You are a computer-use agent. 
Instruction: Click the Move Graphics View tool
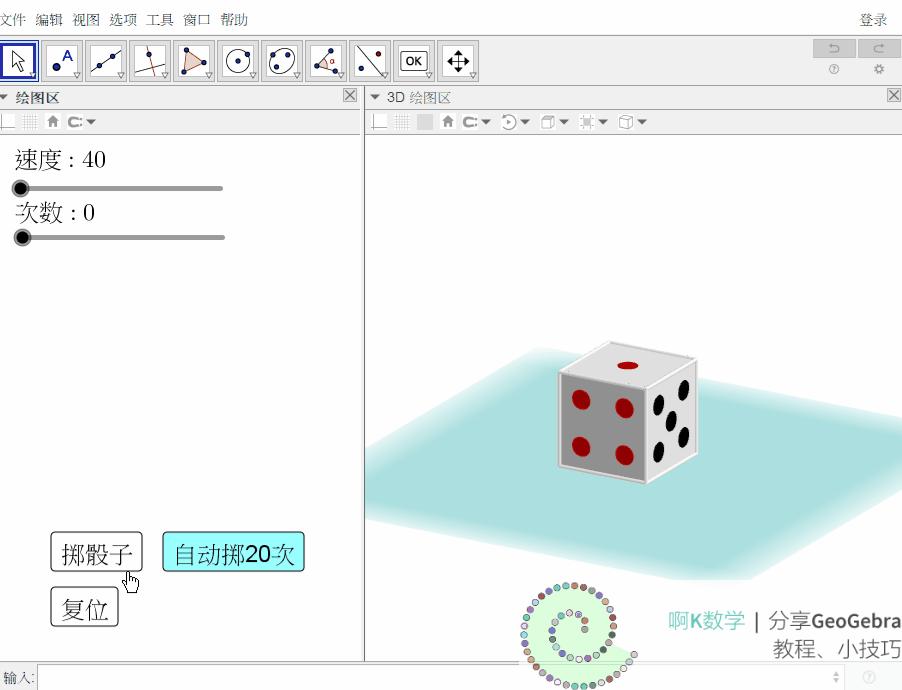(x=458, y=61)
